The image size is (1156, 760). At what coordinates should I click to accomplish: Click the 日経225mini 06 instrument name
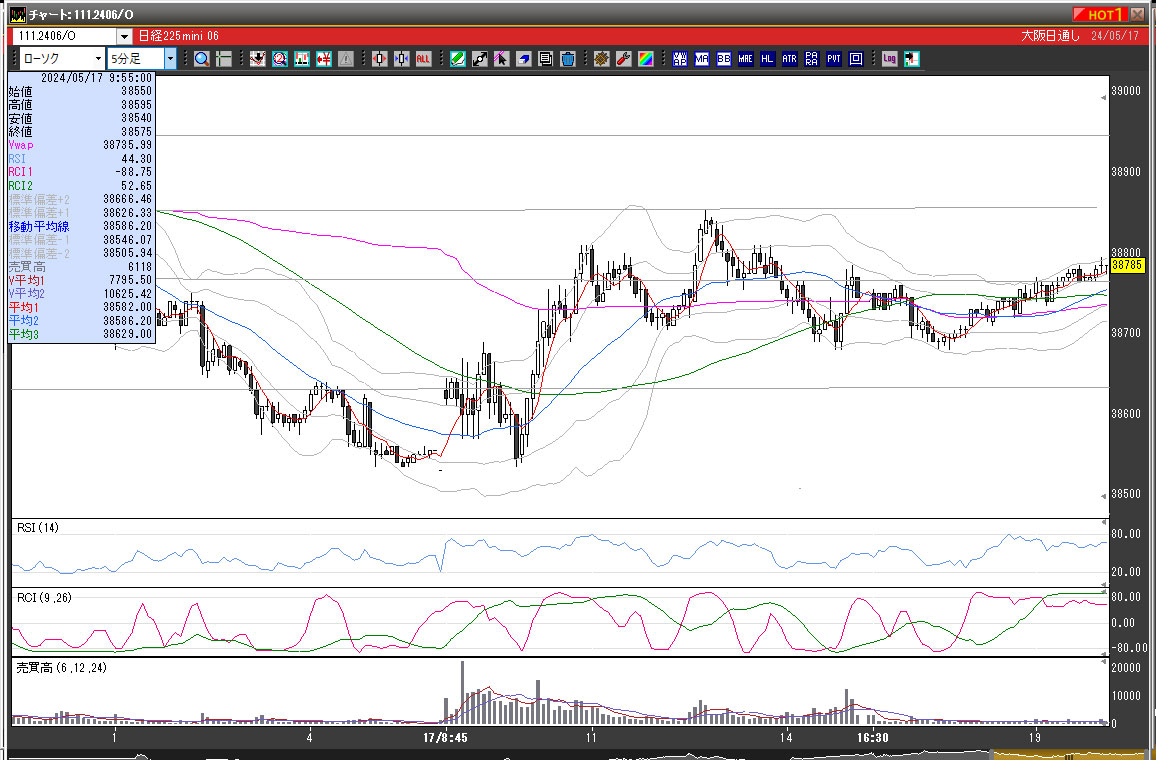(x=178, y=36)
